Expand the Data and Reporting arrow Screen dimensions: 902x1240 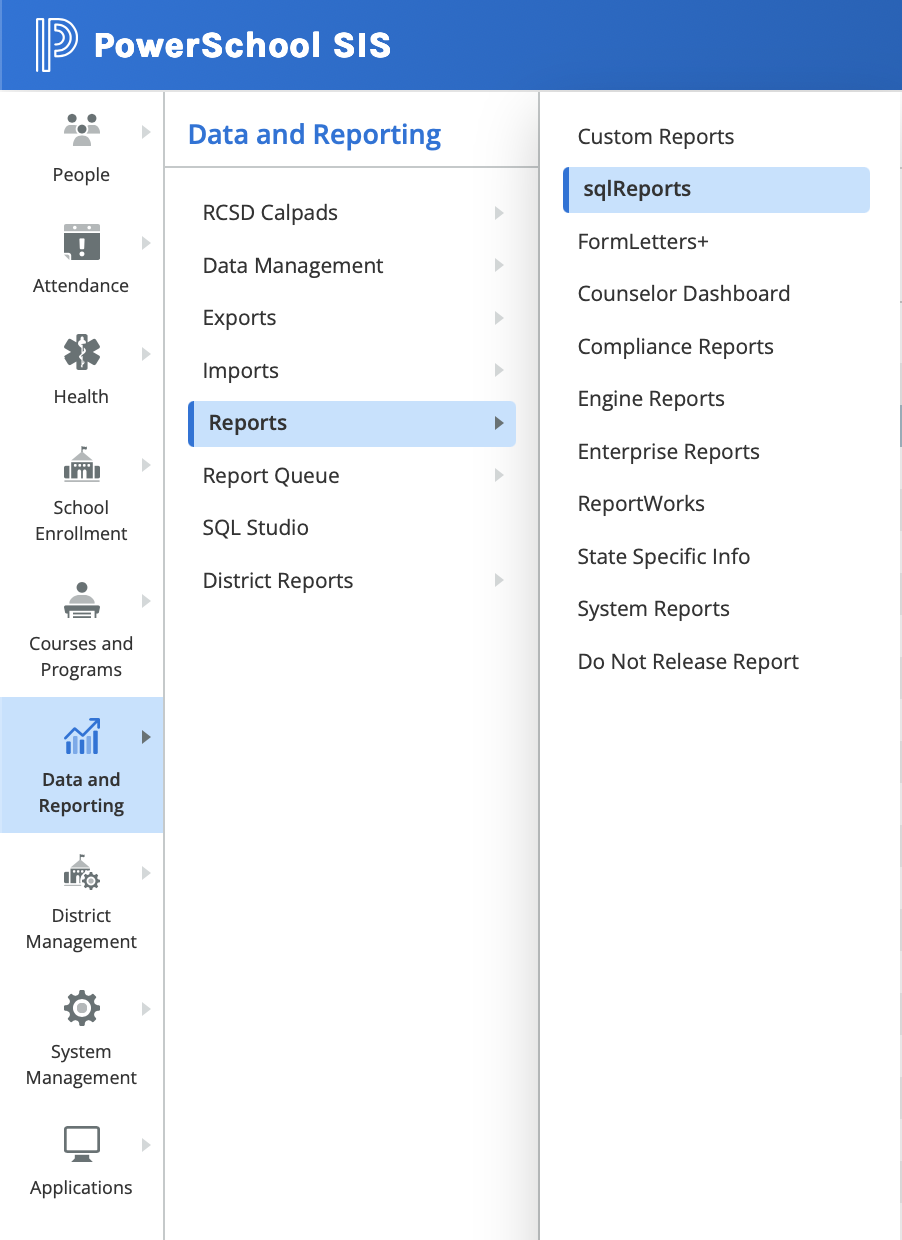click(x=146, y=737)
